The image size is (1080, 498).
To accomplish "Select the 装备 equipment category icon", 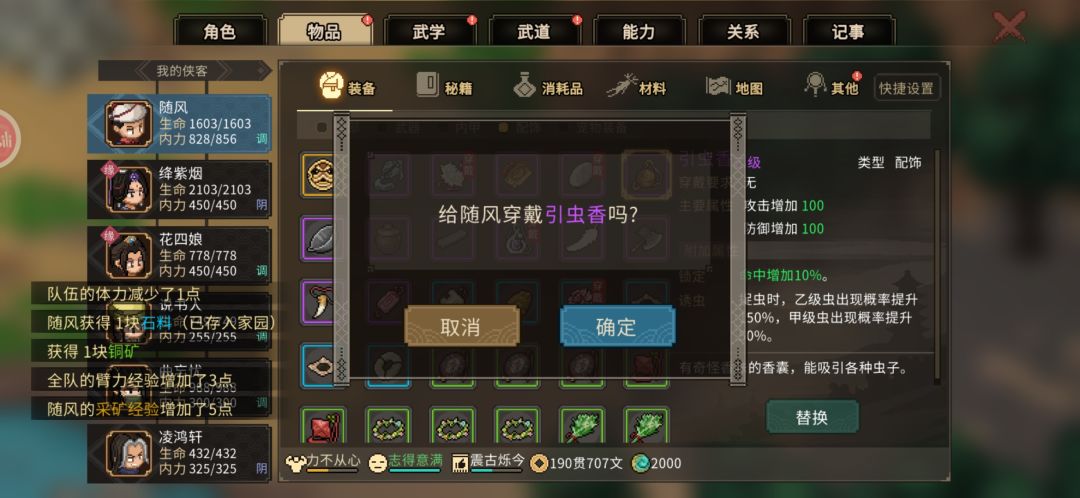I will (331, 85).
